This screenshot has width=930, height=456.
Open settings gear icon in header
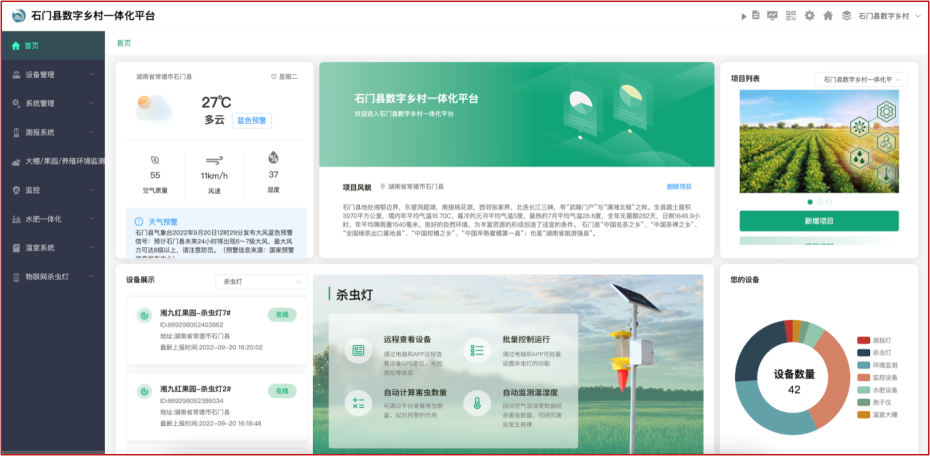[809, 16]
